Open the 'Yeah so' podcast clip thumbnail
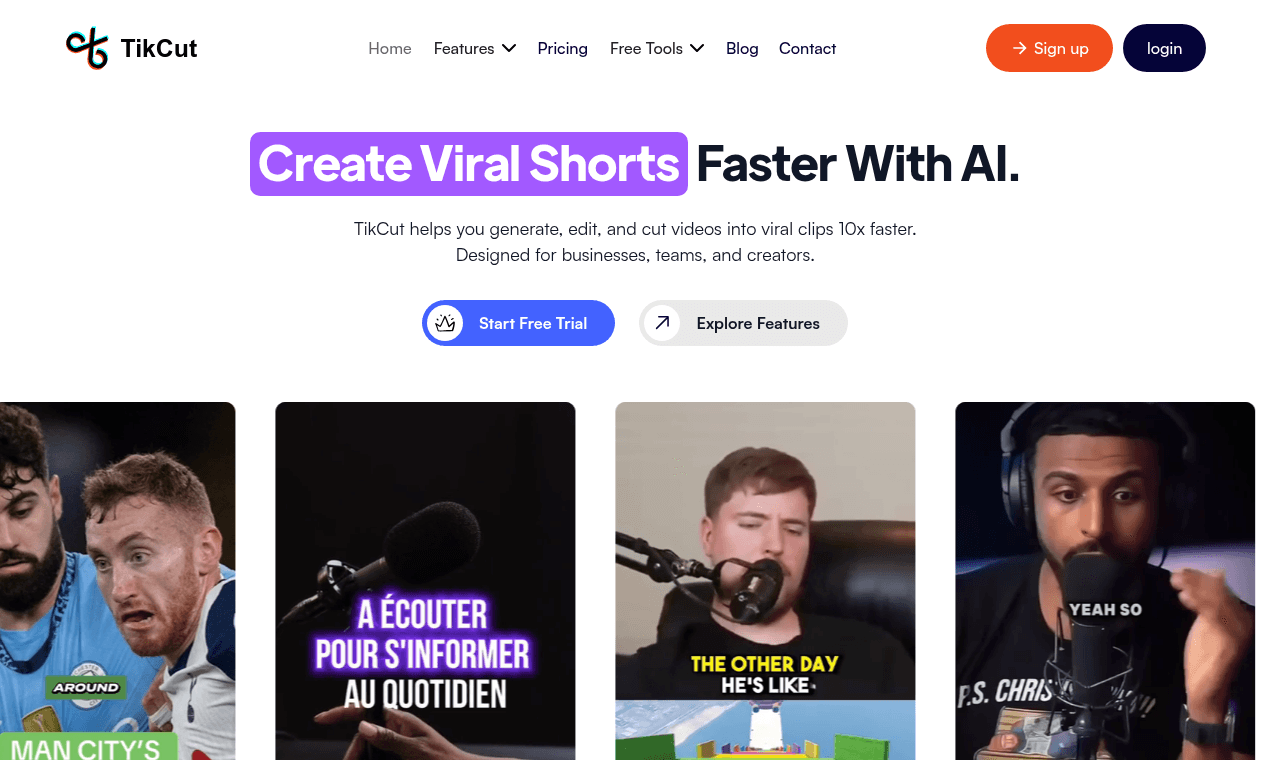This screenshot has width=1270, height=760. [1105, 581]
